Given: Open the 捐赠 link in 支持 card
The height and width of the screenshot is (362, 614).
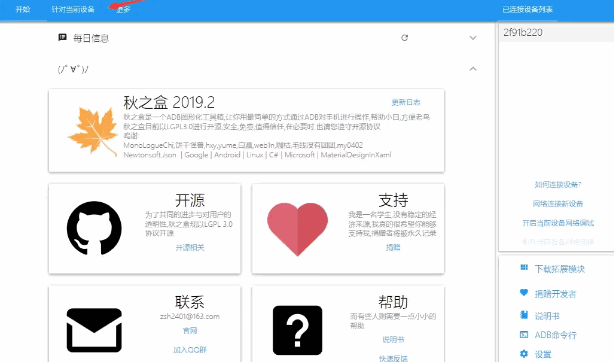Looking at the screenshot, I should pos(393,248).
